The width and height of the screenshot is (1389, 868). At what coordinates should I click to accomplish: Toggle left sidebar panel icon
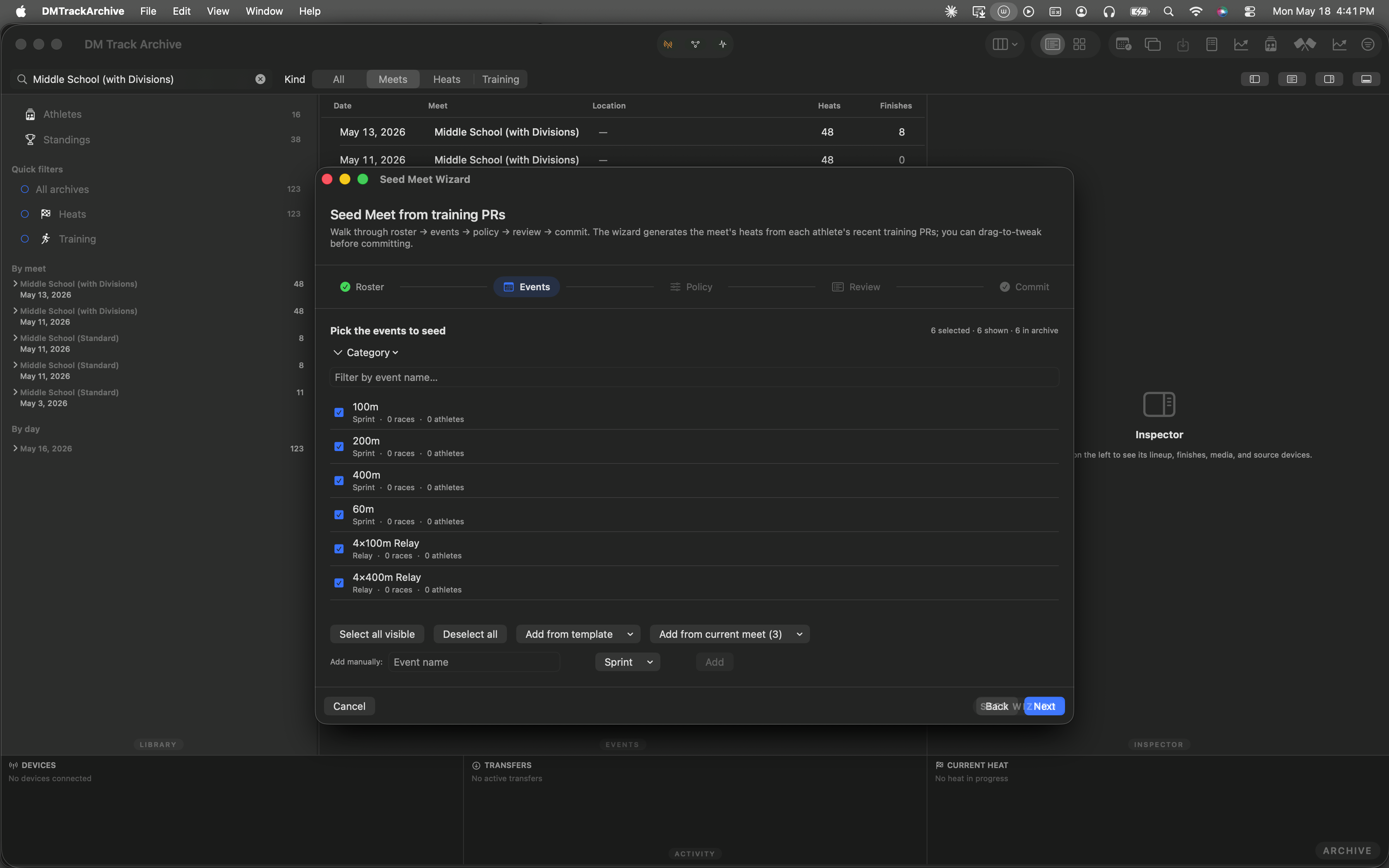coord(1255,79)
